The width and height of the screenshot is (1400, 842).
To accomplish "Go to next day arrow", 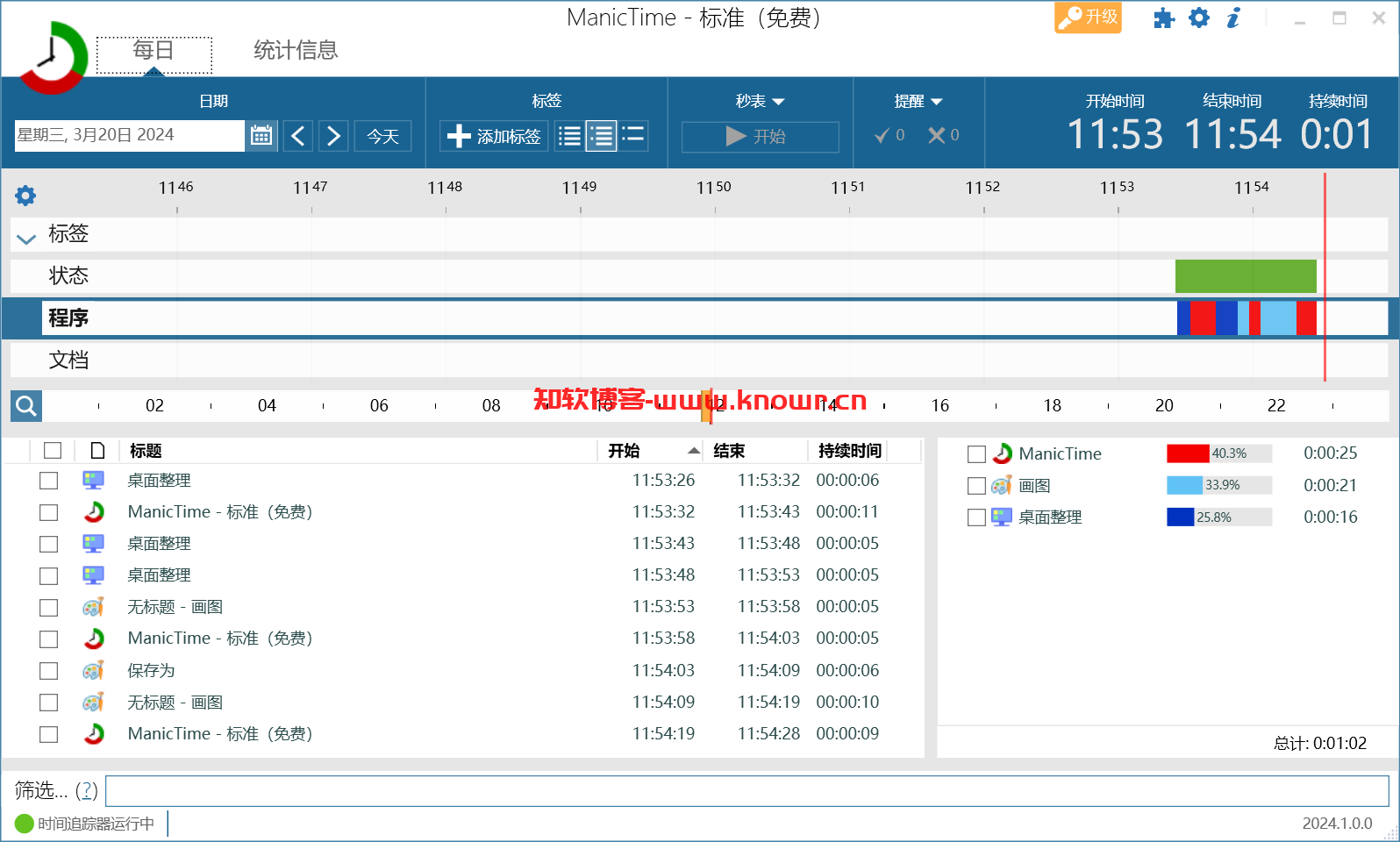I will [333, 136].
